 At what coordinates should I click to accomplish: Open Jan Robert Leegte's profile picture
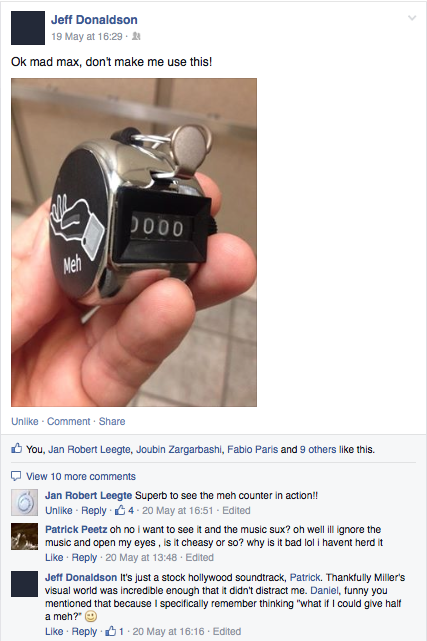point(25,502)
